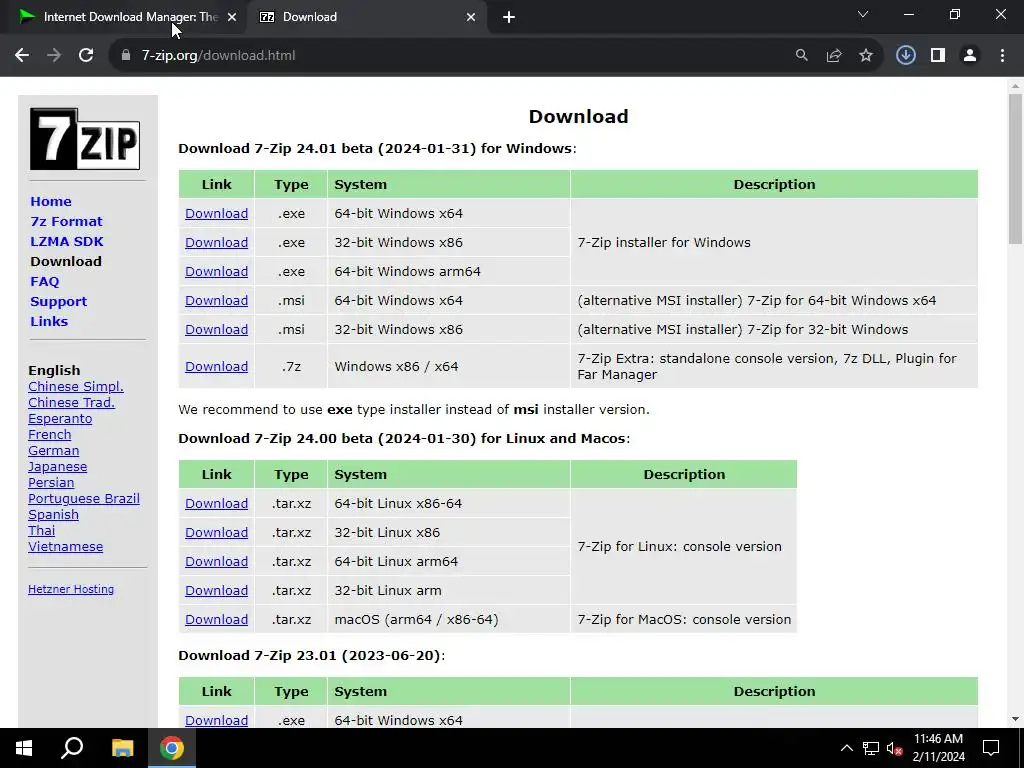Screen dimensions: 1024x768
Task: Download 24.01 .exe for 64-bit Windows x64
Action: [x=216, y=214]
